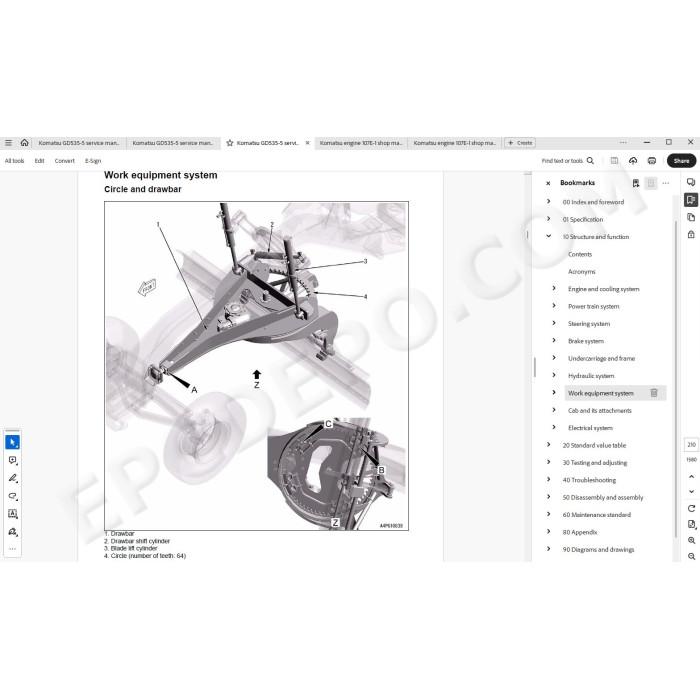Expand the 00 Index and foreword bookmark
The width and height of the screenshot is (700, 700).
pos(549,201)
